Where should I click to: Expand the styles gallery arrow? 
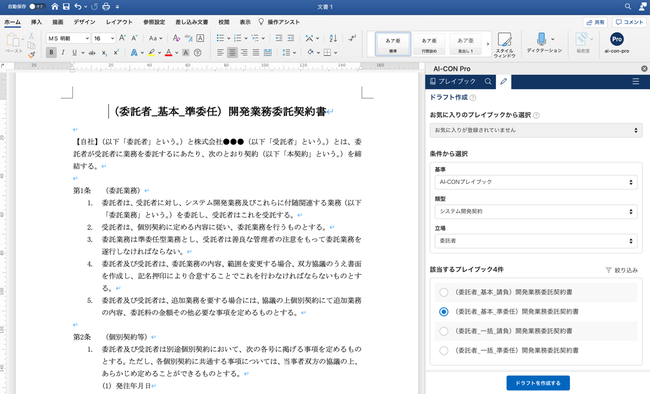pos(488,44)
